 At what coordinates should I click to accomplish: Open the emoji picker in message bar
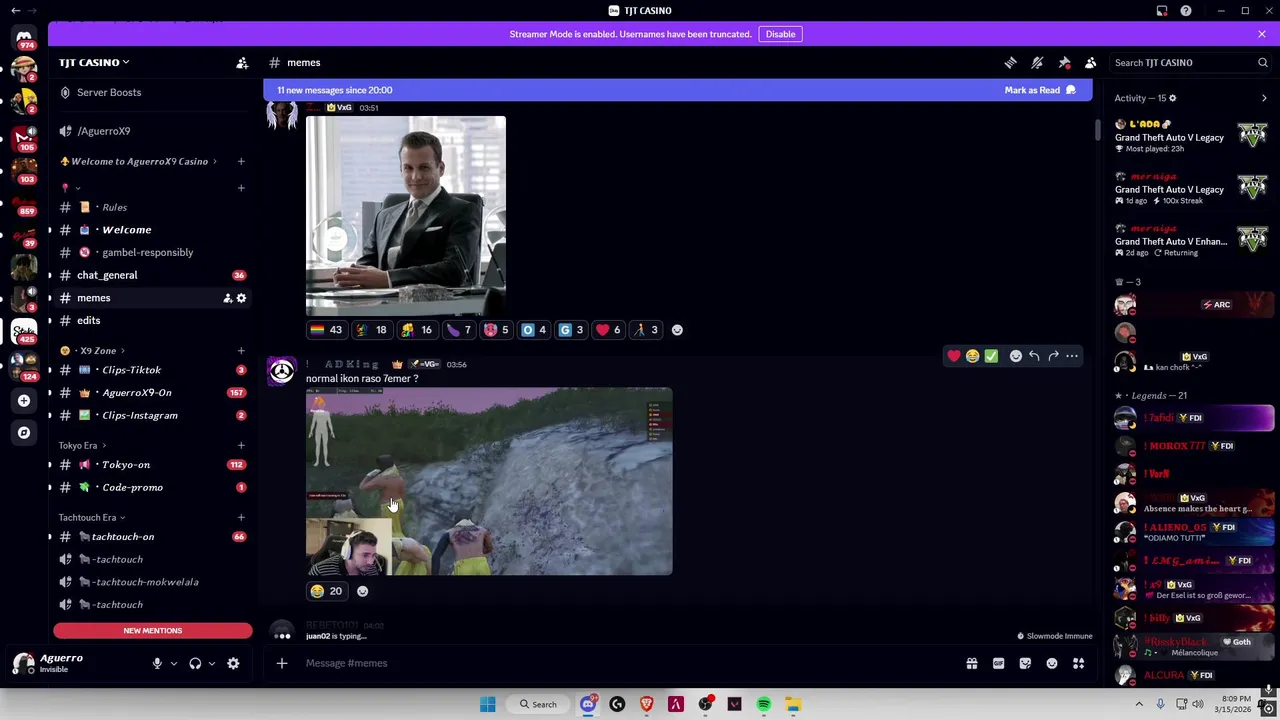coord(1052,663)
